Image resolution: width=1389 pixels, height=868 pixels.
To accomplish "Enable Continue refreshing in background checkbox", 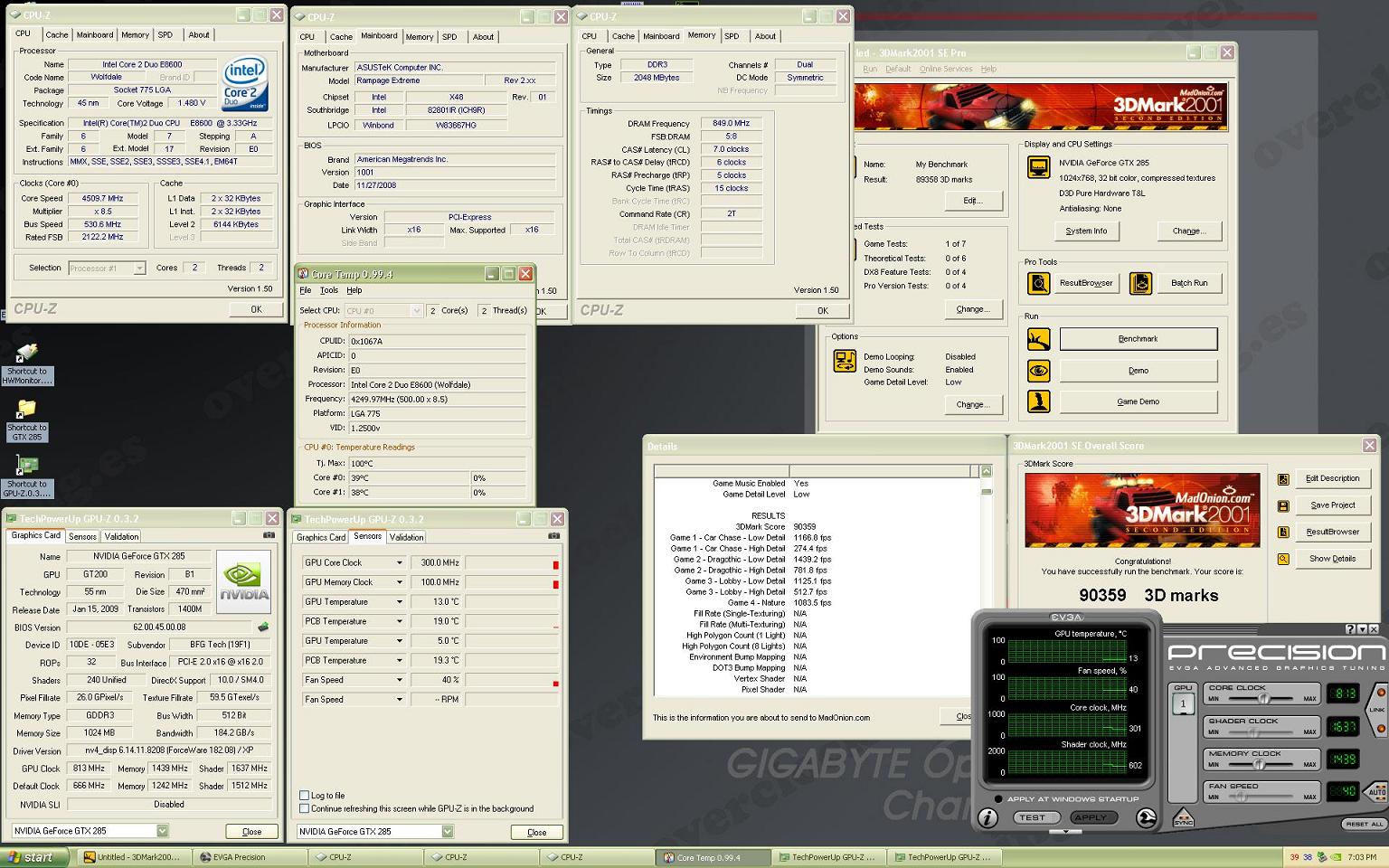I will pyautogui.click(x=305, y=808).
